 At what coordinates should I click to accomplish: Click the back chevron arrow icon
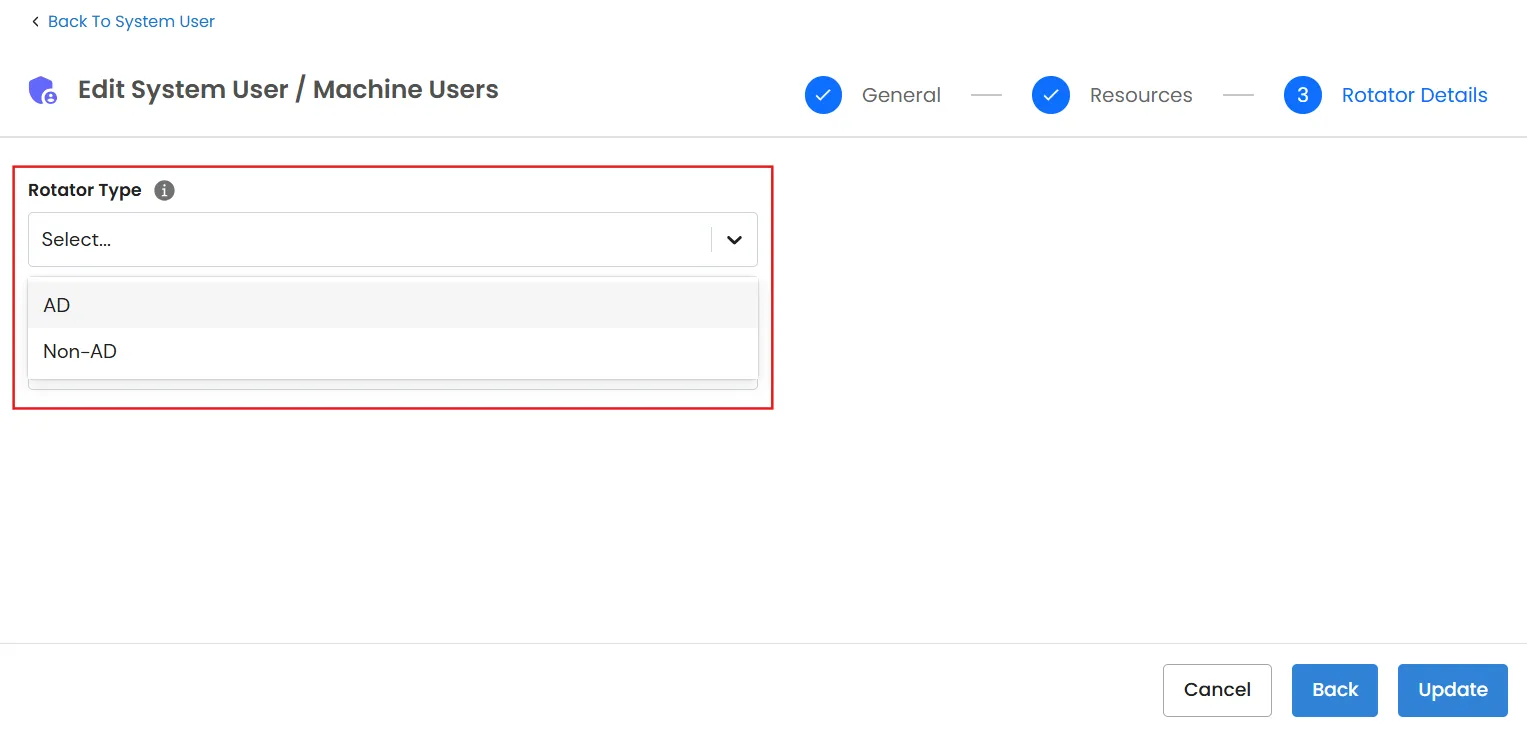35,21
